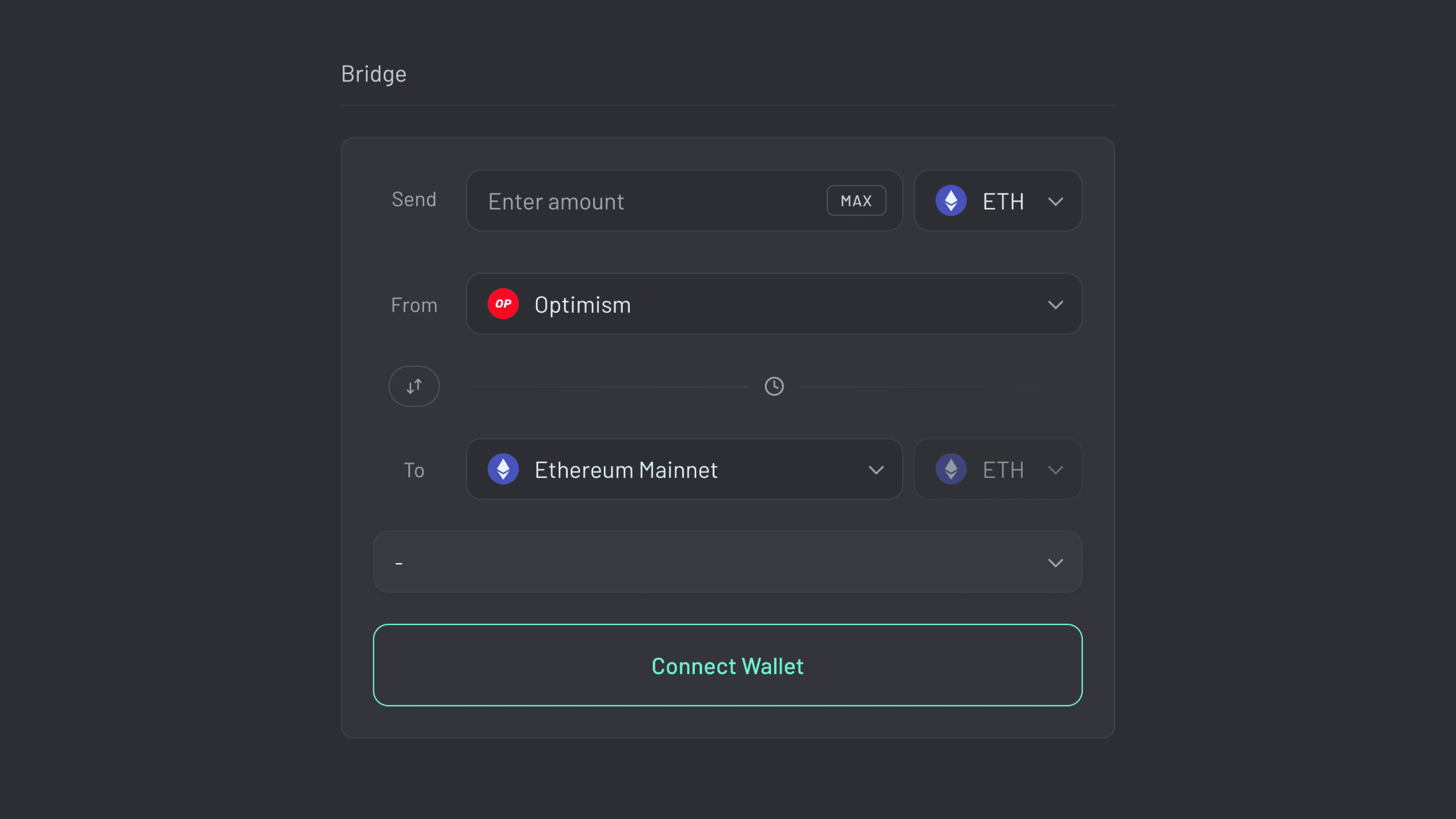The image size is (1456, 819).
Task: Click the clock icon between chains
Action: click(774, 386)
